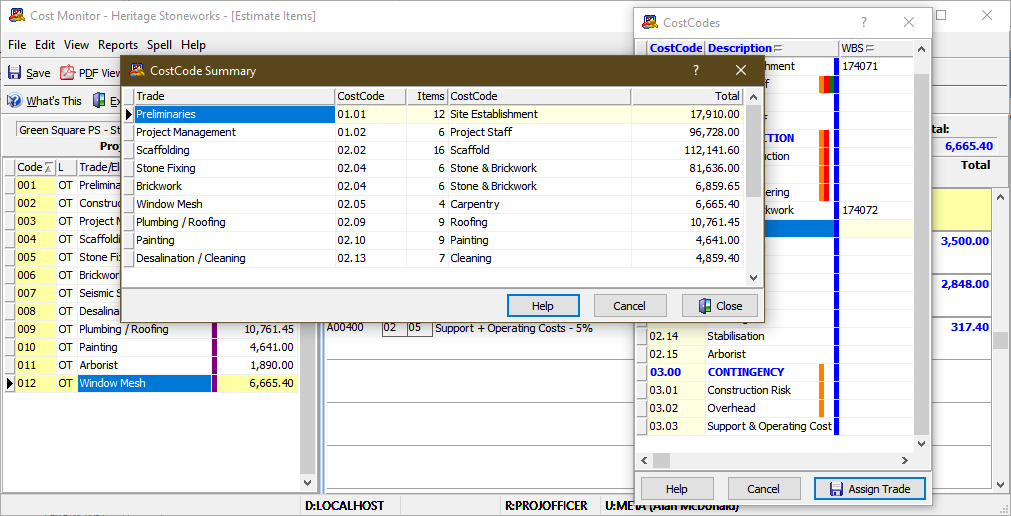Click the 96,728.00 total cell
1011x516 pixels.
tap(687, 132)
